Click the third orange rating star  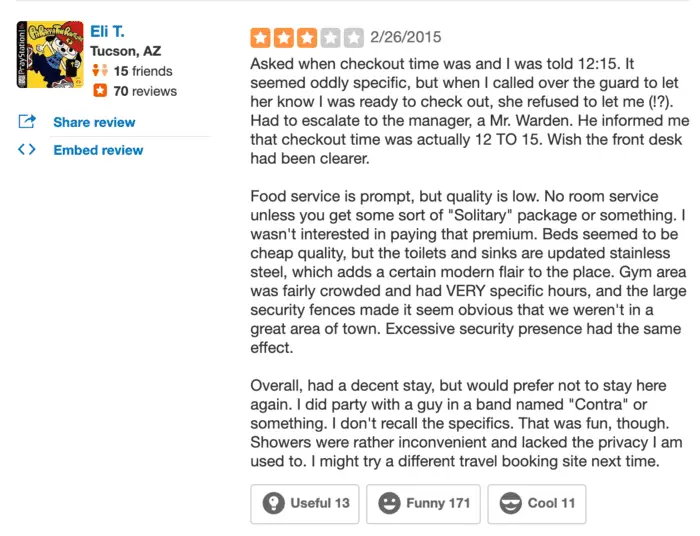307,38
